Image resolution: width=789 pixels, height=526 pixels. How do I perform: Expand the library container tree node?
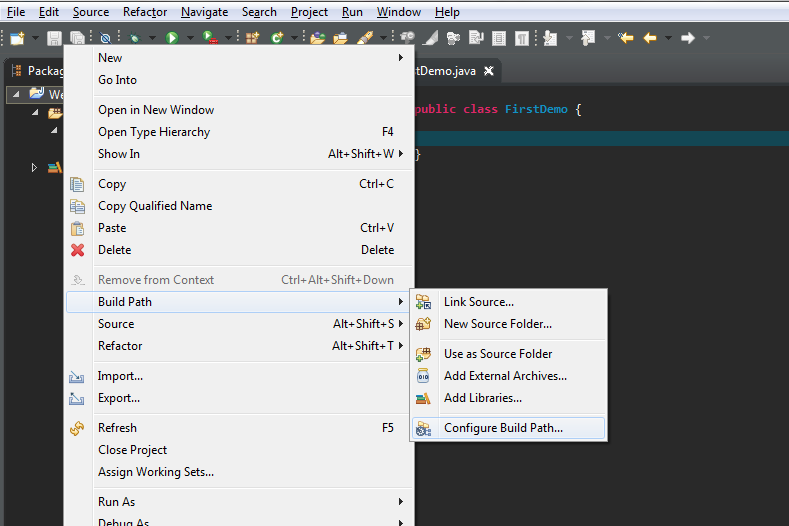[x=34, y=167]
